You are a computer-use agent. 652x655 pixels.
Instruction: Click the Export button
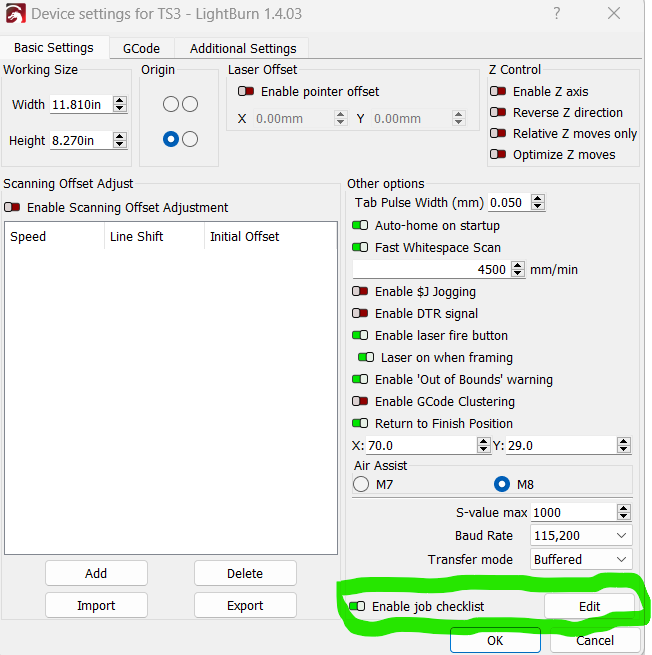[245, 605]
